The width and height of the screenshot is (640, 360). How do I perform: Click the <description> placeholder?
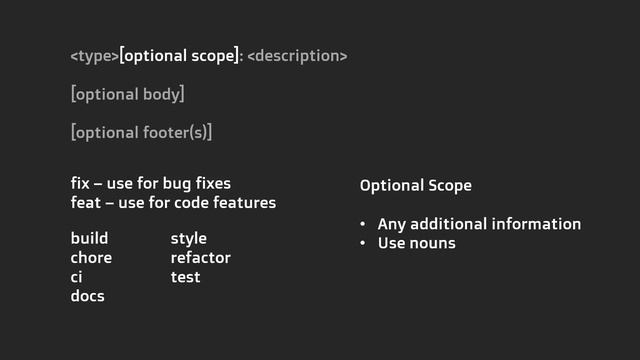coord(297,56)
